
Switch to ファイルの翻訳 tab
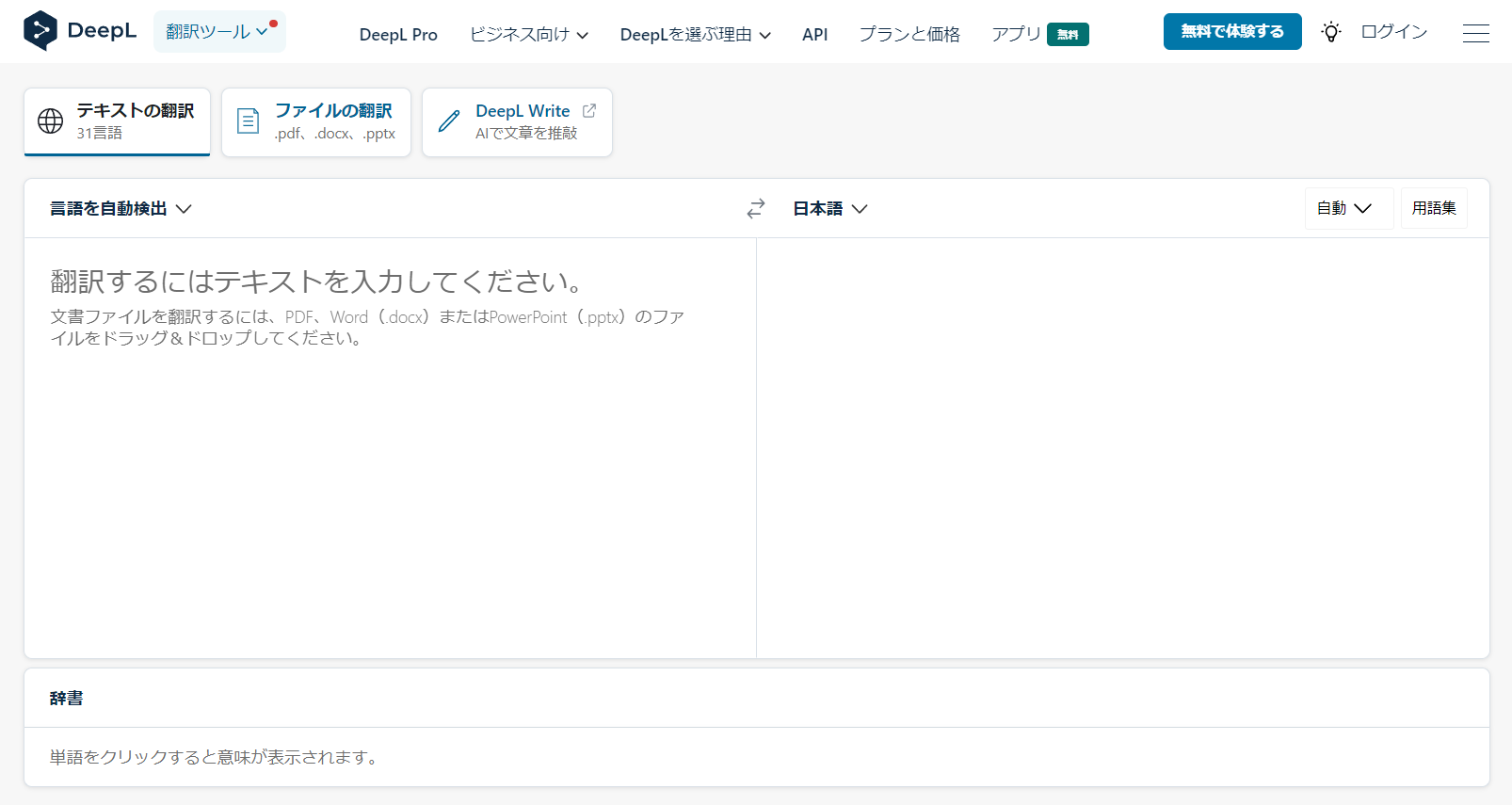[x=316, y=121]
